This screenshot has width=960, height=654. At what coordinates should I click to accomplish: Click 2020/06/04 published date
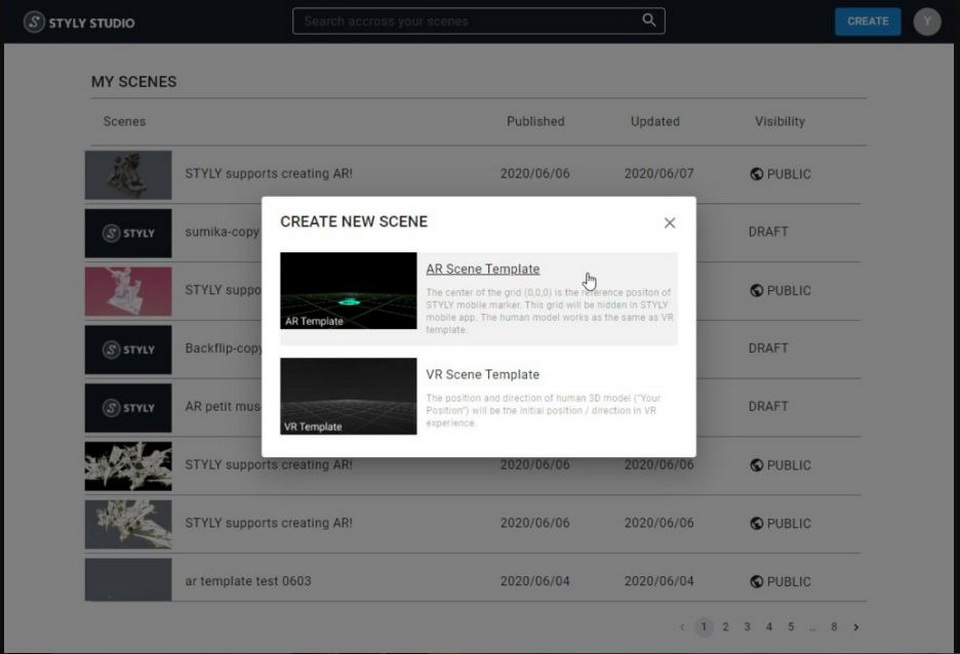(x=535, y=581)
